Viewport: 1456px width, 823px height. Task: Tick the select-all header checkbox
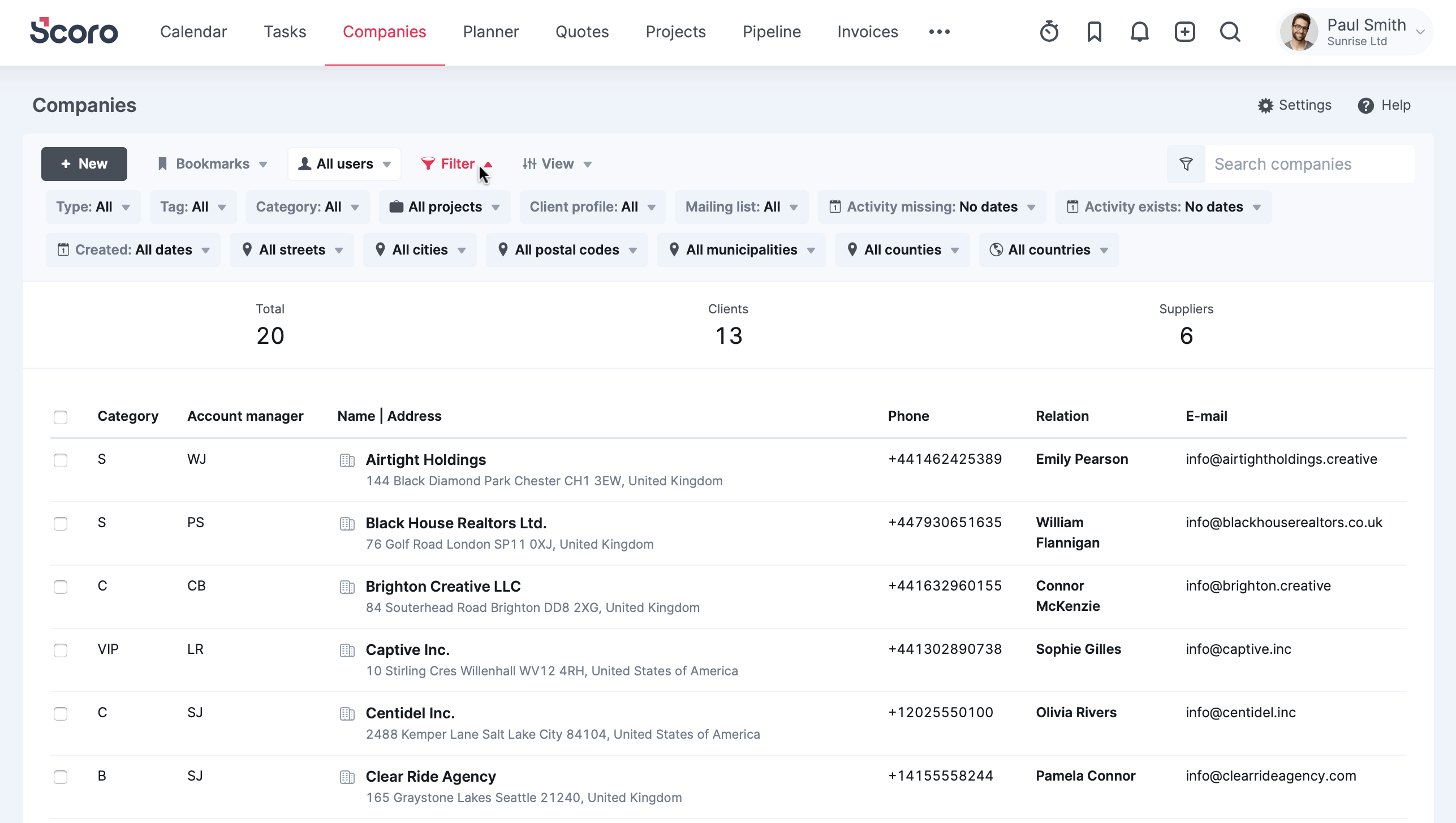[61, 417]
